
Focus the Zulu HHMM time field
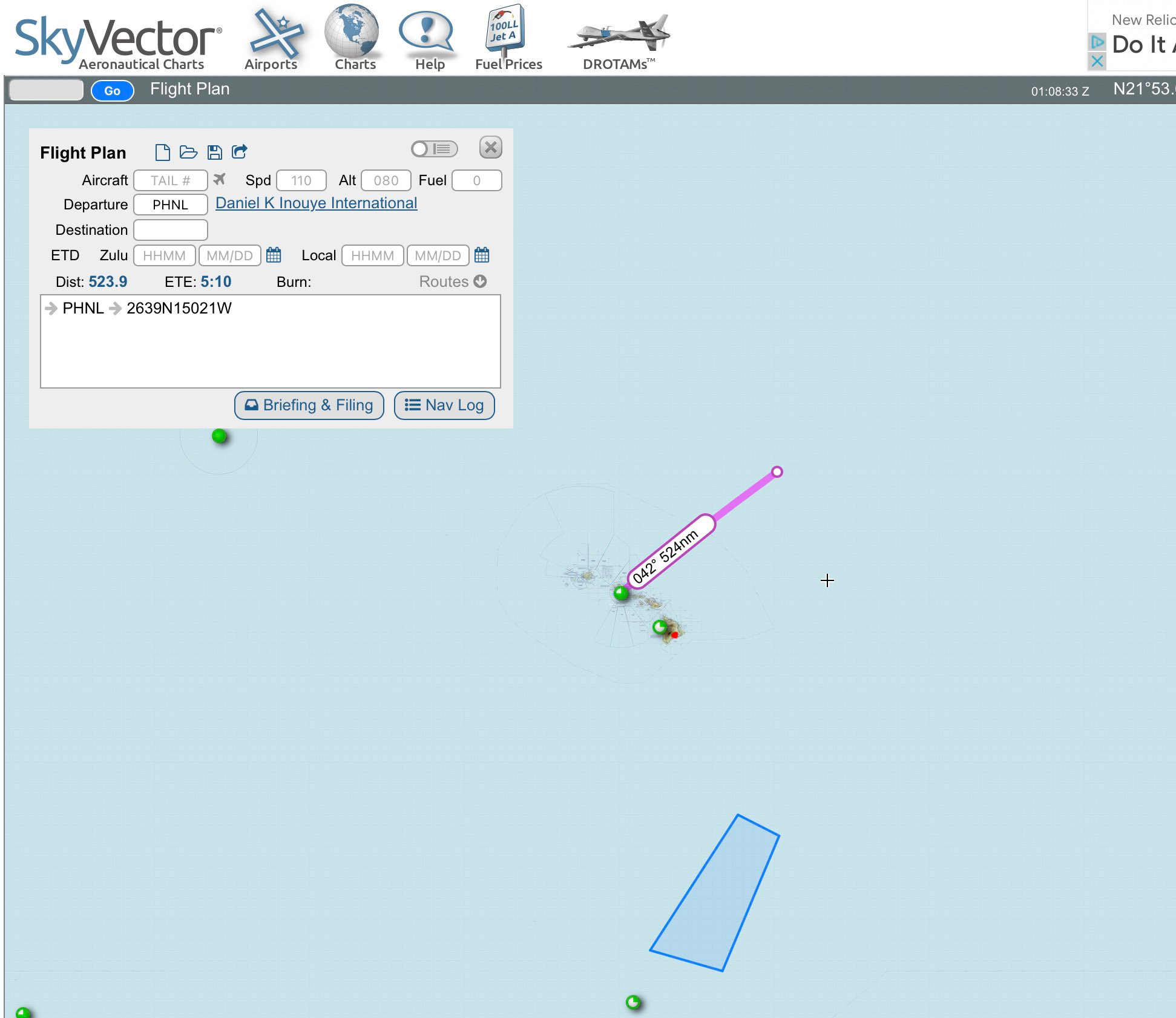165,255
